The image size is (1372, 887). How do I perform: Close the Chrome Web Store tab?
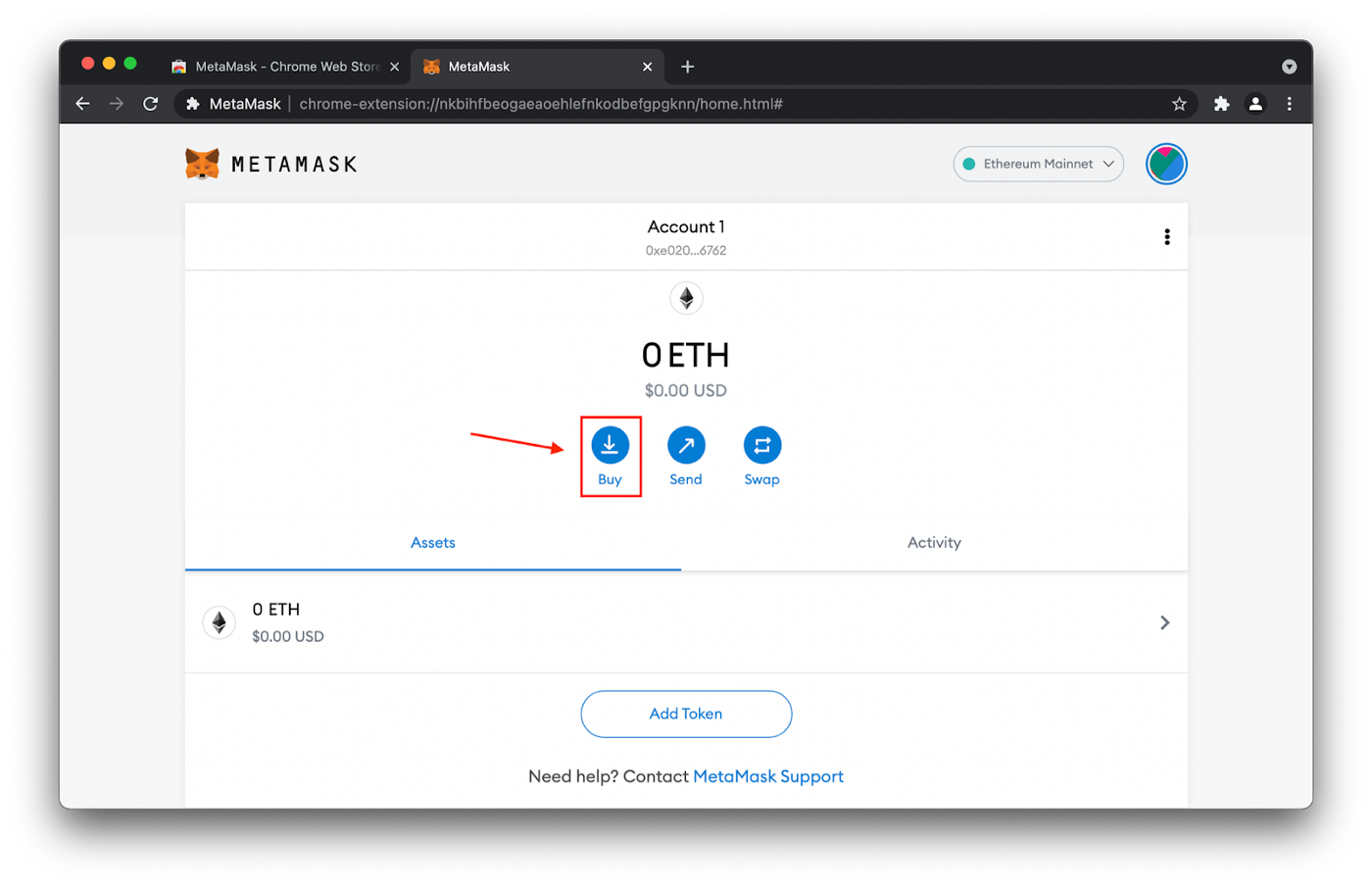click(x=394, y=67)
